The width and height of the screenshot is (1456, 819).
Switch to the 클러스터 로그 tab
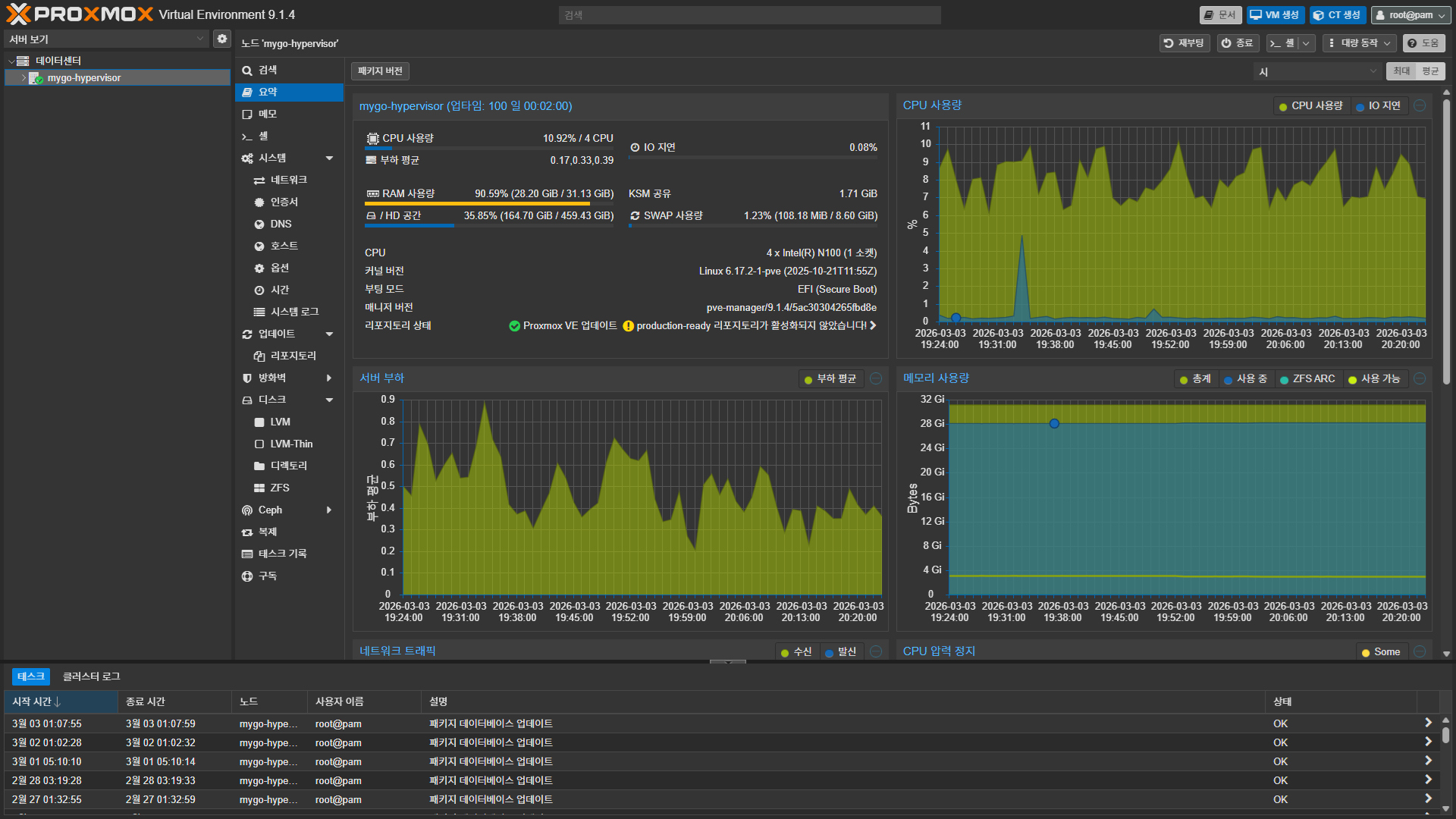tap(91, 676)
